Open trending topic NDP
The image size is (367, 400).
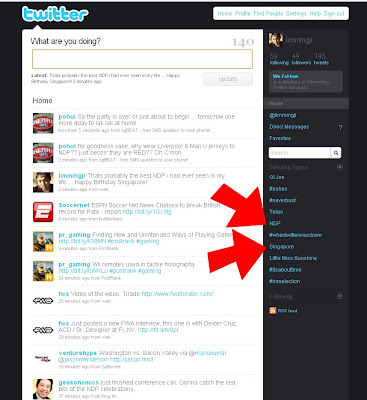click(x=275, y=223)
